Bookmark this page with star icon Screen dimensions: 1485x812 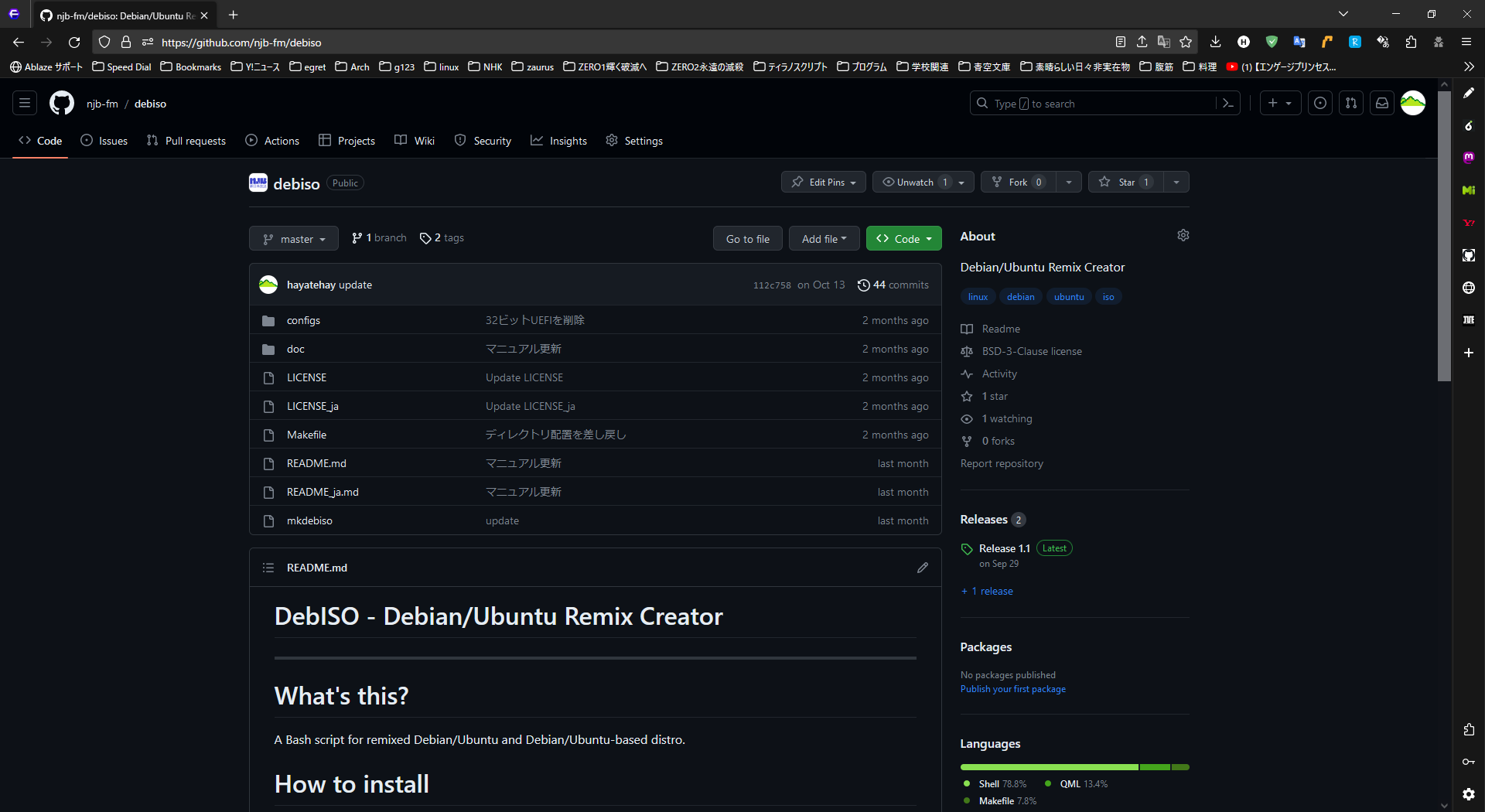point(1186,42)
